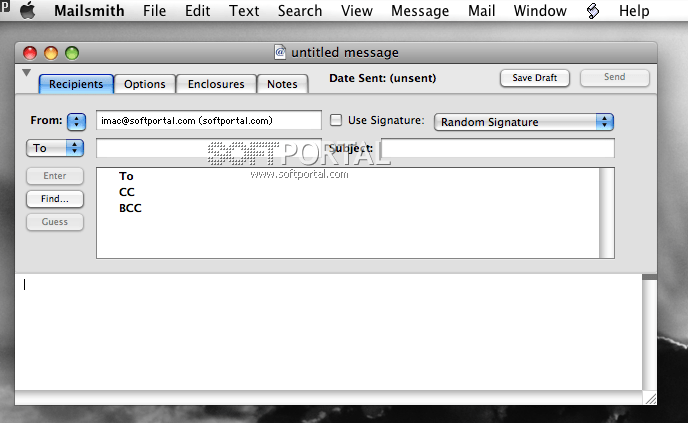The width and height of the screenshot is (688, 423).
Task: Open the Mail menu
Action: point(481,11)
